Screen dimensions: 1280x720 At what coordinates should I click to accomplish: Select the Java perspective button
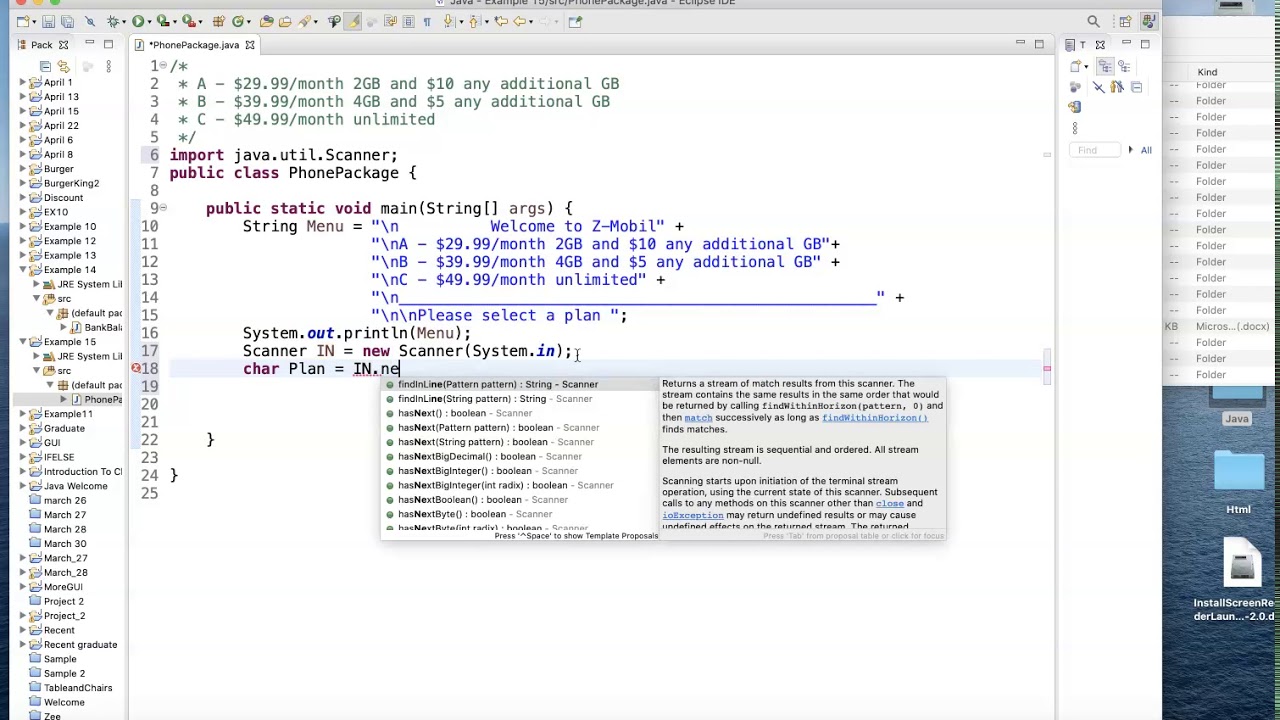(x=1149, y=21)
